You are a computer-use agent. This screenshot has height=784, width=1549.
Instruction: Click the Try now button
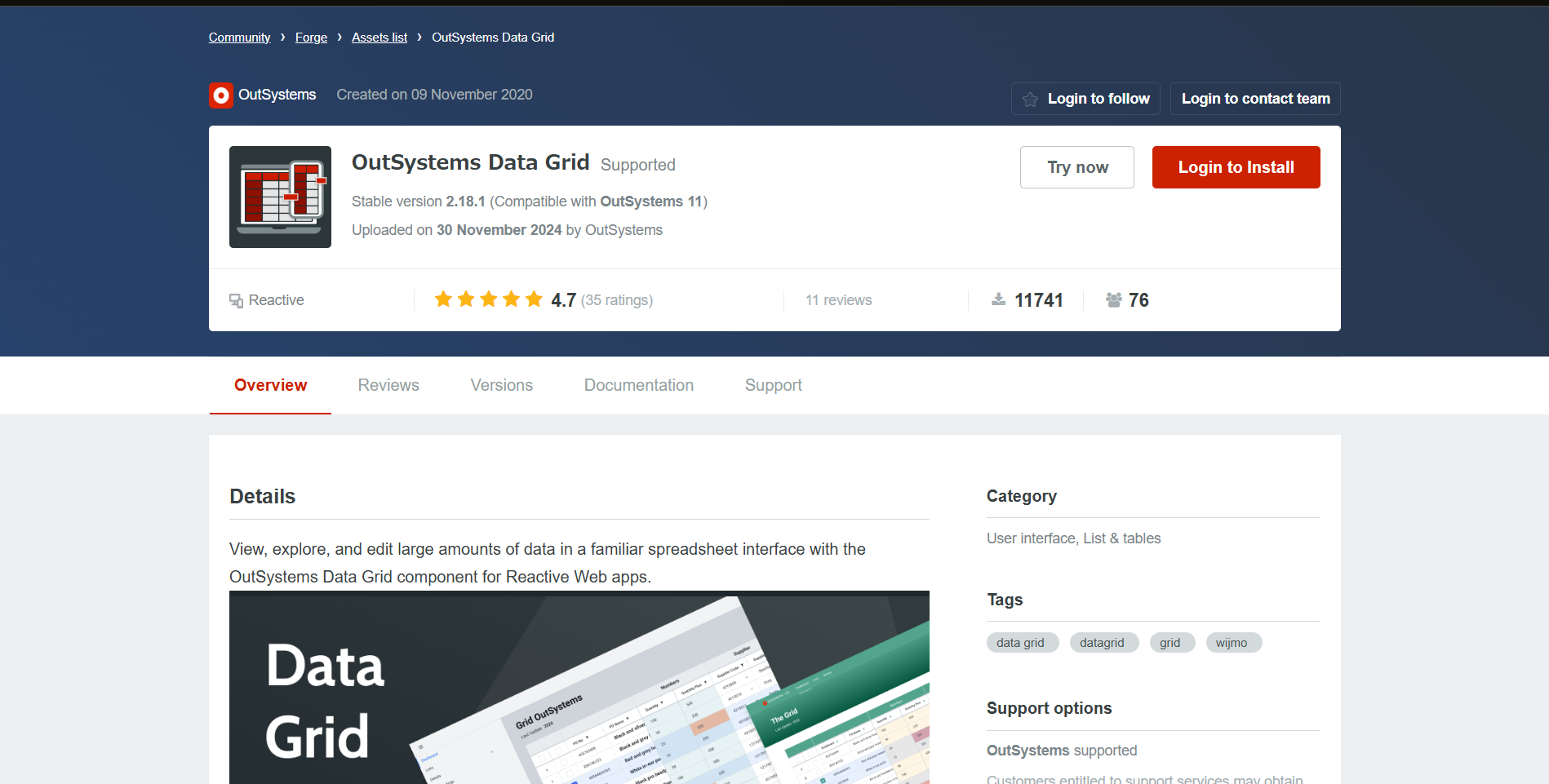coord(1076,166)
